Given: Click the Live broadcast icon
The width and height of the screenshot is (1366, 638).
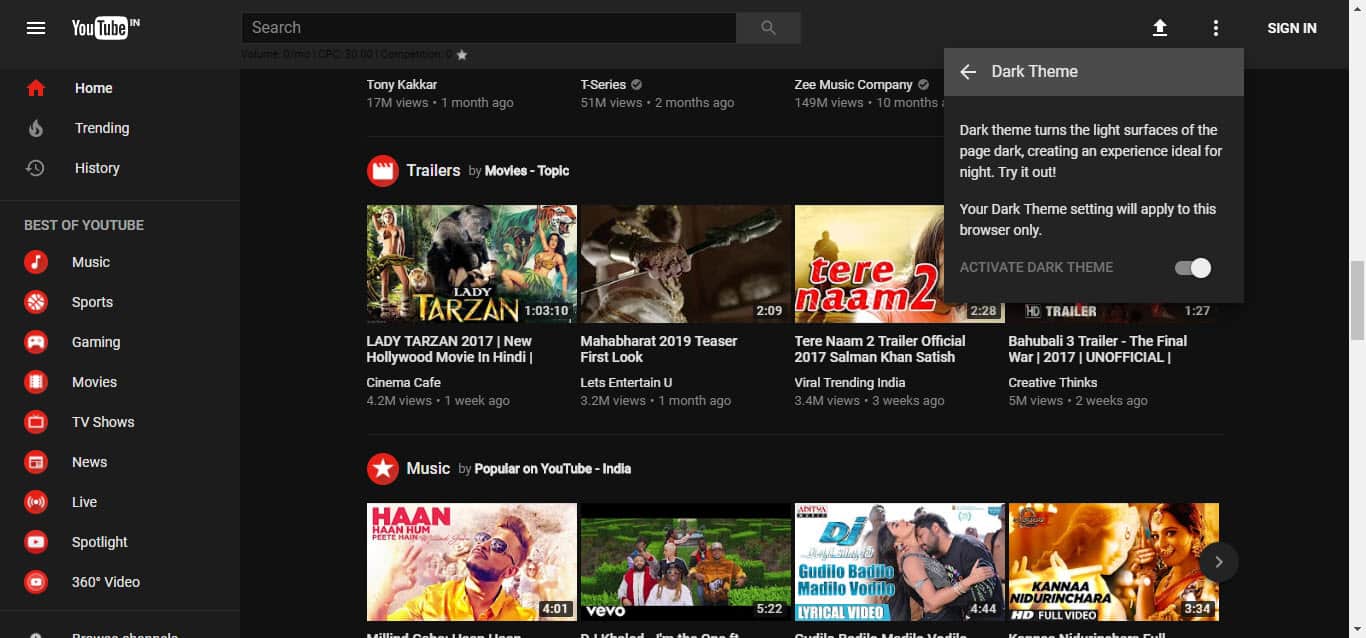Looking at the screenshot, I should [36, 502].
